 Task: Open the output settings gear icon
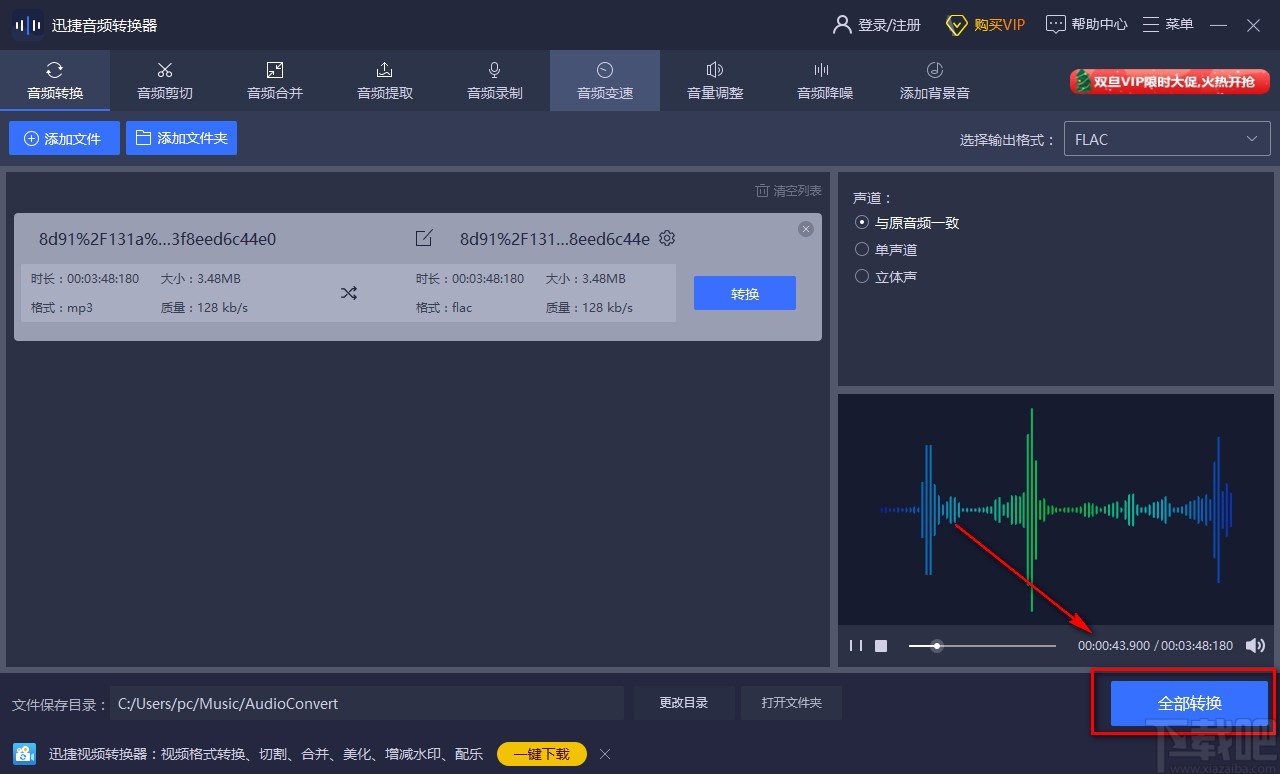coord(667,238)
